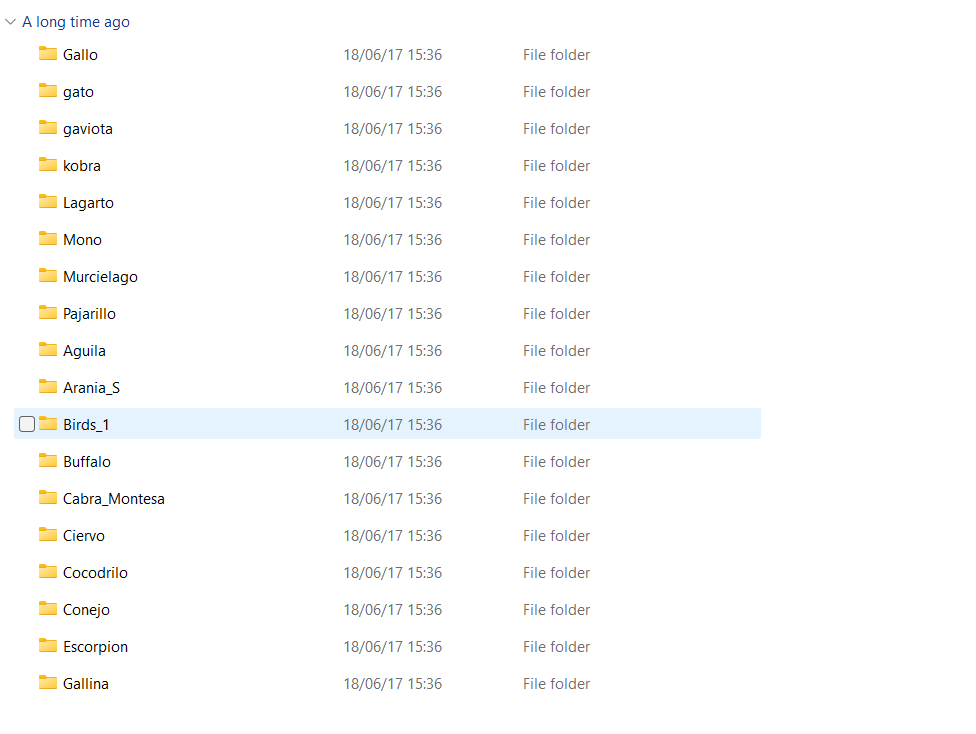Click the Cocodrilo folder icon
The width and height of the screenshot is (976, 734).
coord(48,572)
